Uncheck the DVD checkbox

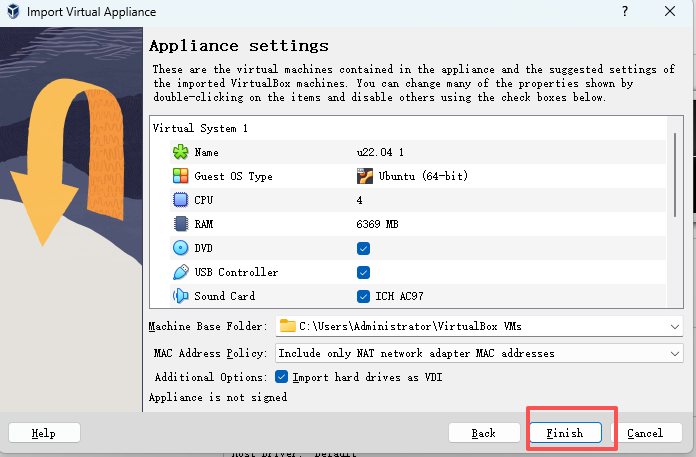click(364, 248)
